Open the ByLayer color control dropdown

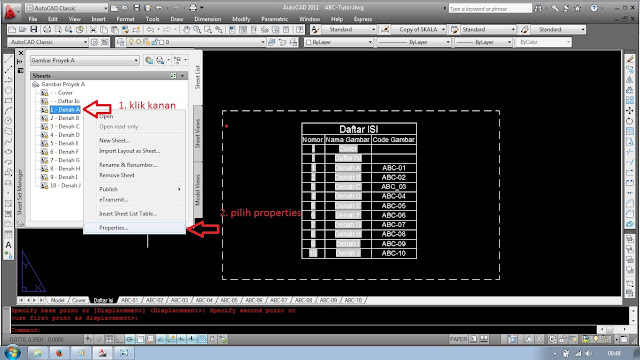pyautogui.click(x=339, y=42)
